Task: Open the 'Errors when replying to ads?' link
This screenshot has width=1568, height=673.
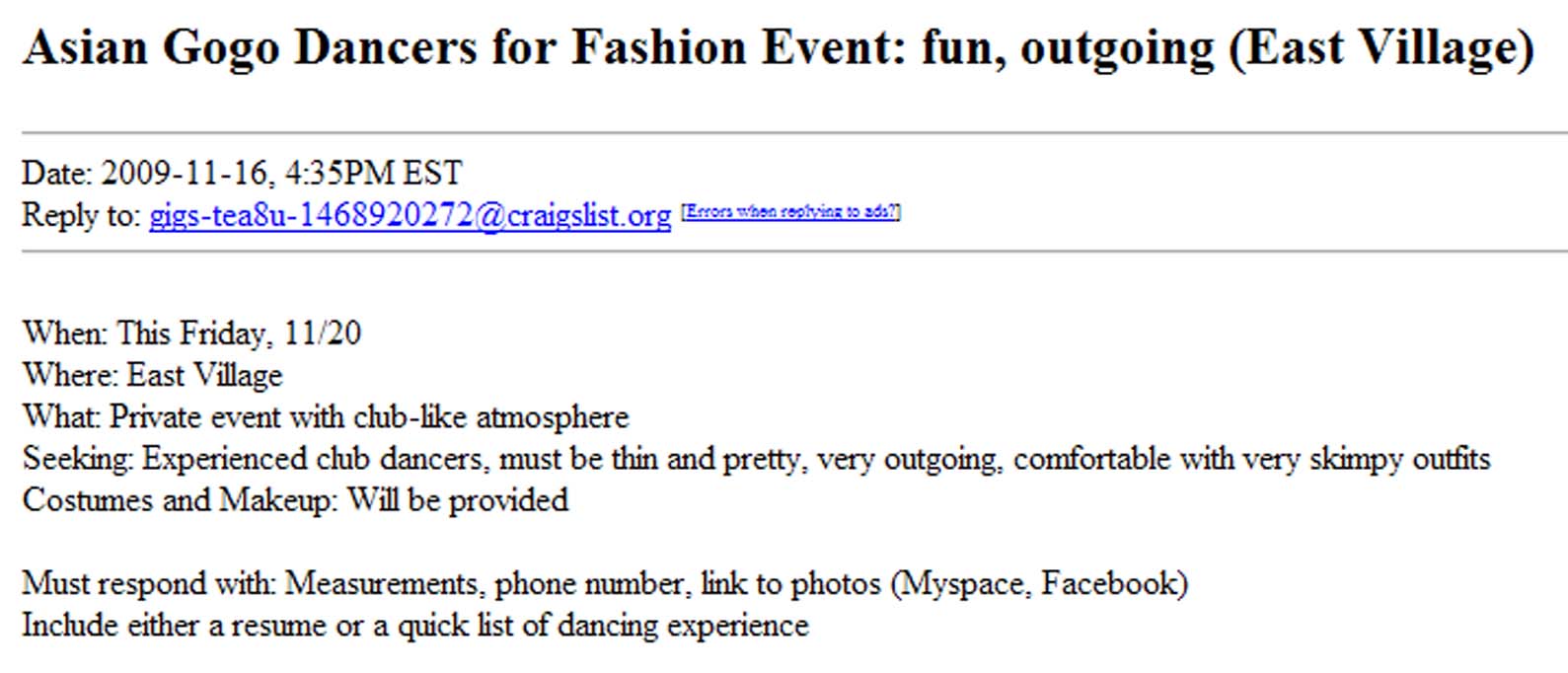Action: click(790, 212)
